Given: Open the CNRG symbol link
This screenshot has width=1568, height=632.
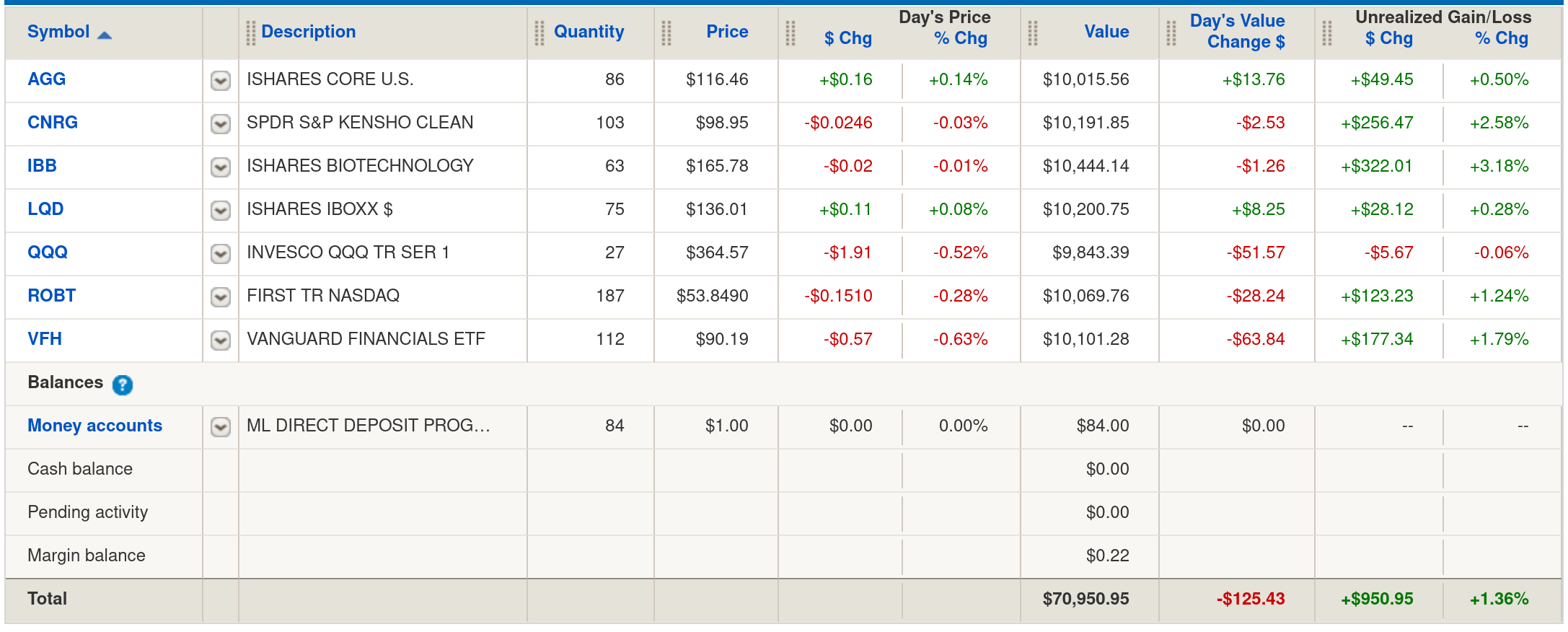Looking at the screenshot, I should pos(53,123).
